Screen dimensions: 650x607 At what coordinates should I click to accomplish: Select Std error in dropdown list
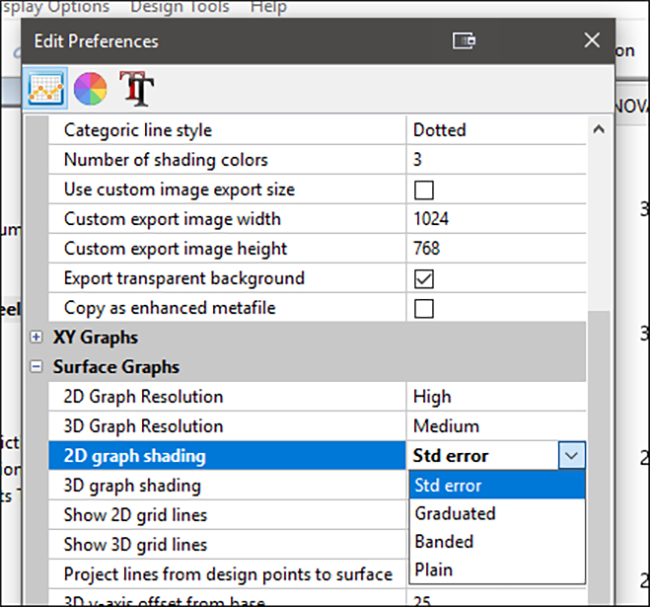pyautogui.click(x=448, y=485)
